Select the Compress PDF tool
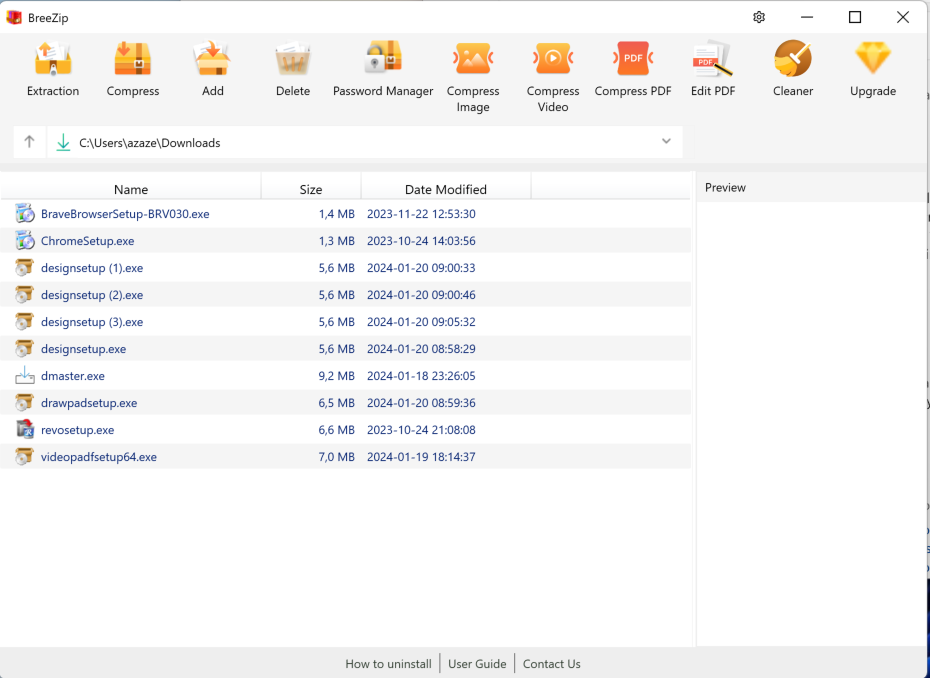 coord(632,68)
